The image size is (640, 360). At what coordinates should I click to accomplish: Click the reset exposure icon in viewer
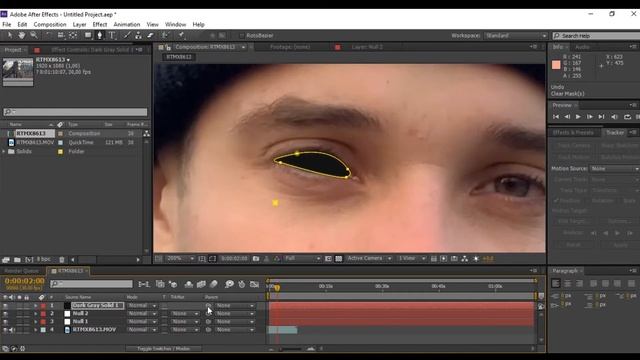(x=476, y=258)
